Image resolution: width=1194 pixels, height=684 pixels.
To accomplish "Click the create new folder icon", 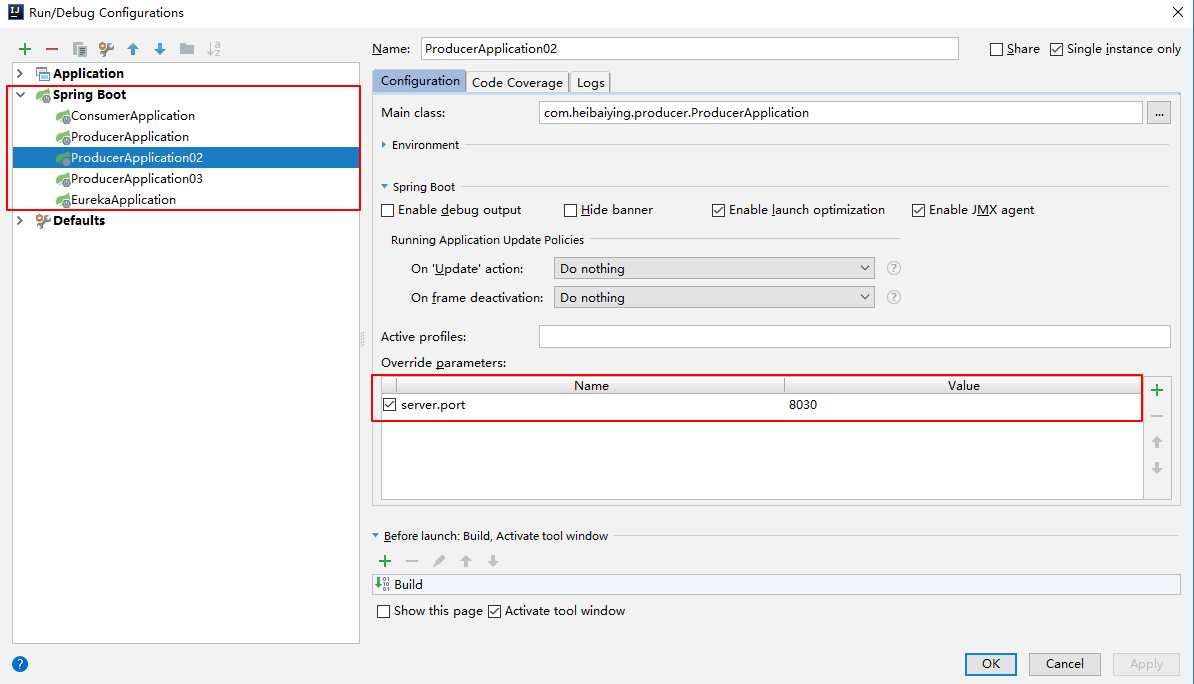I will click(187, 49).
